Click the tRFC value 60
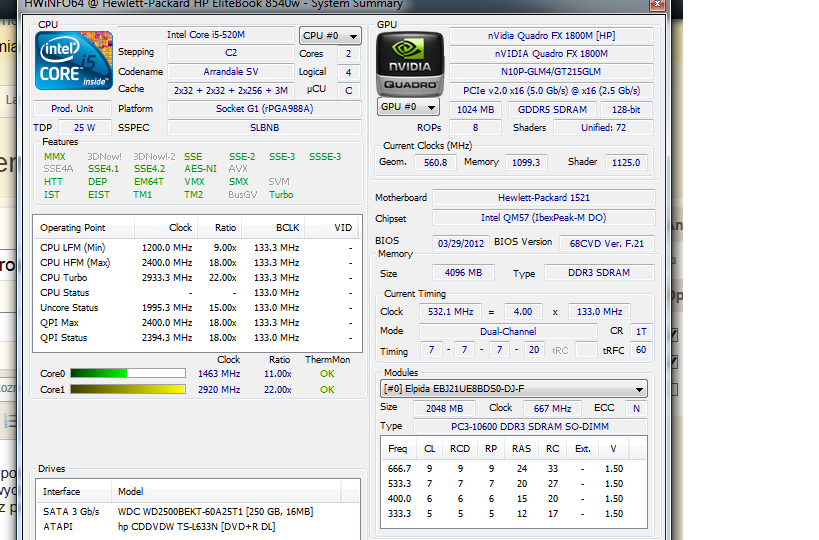 [x=641, y=350]
